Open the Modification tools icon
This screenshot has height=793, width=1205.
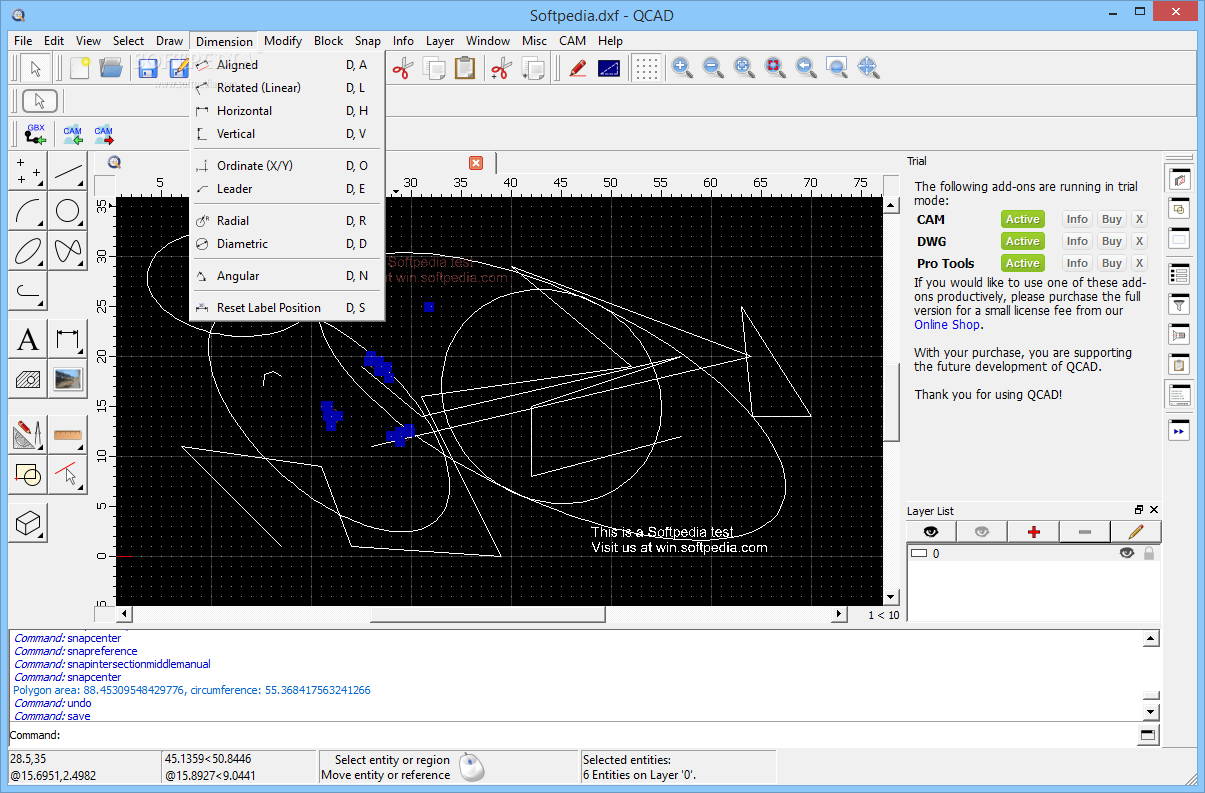[28, 435]
